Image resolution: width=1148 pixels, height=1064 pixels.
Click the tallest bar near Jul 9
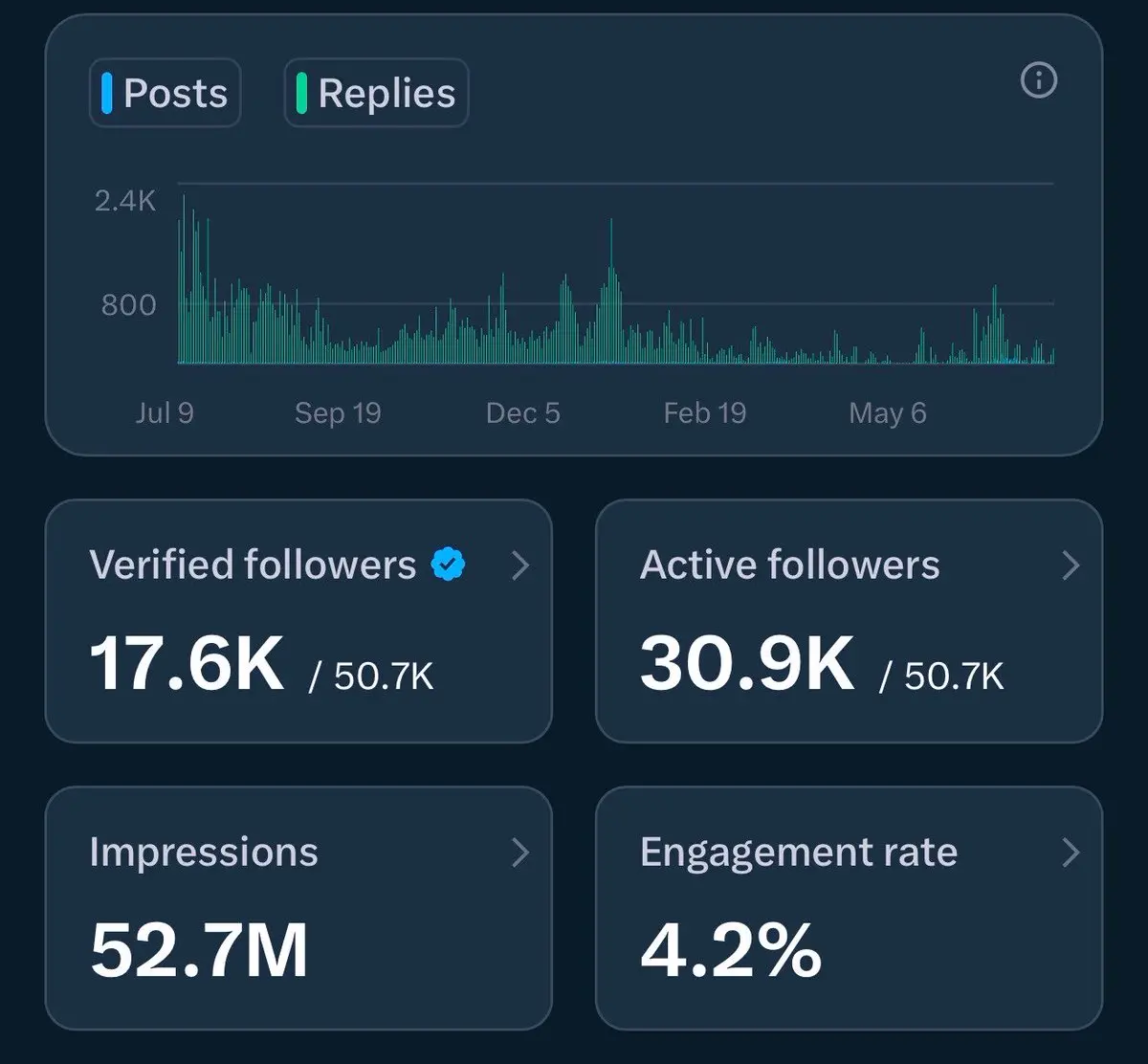click(184, 279)
